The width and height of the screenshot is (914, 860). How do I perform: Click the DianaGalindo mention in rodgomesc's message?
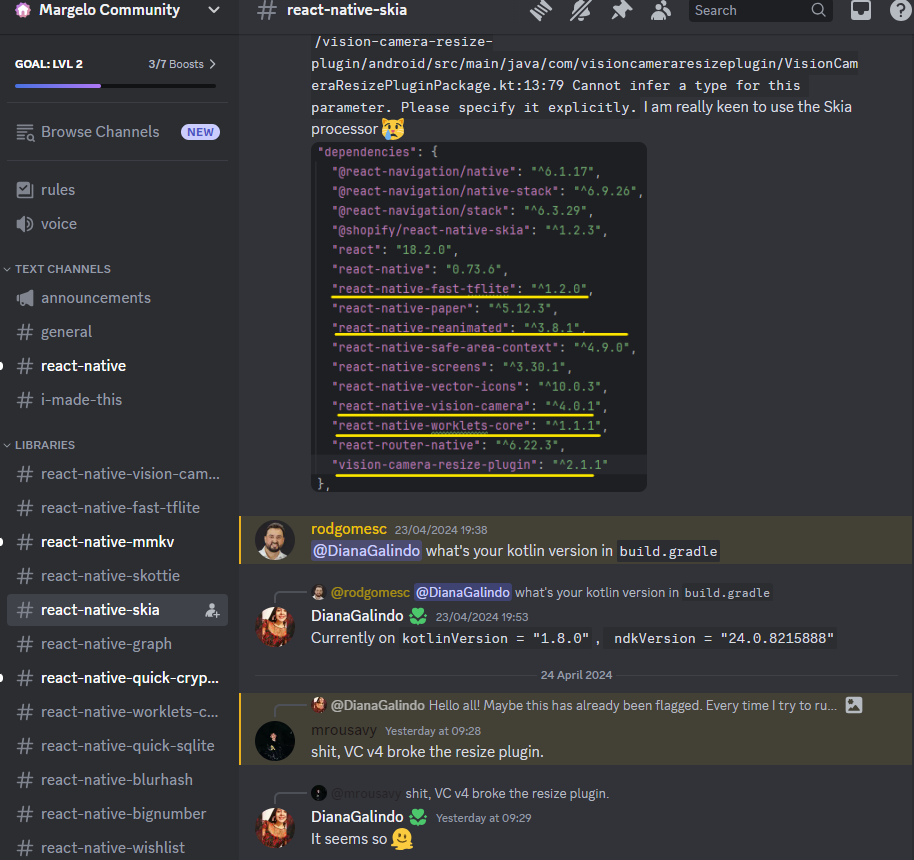click(x=366, y=551)
